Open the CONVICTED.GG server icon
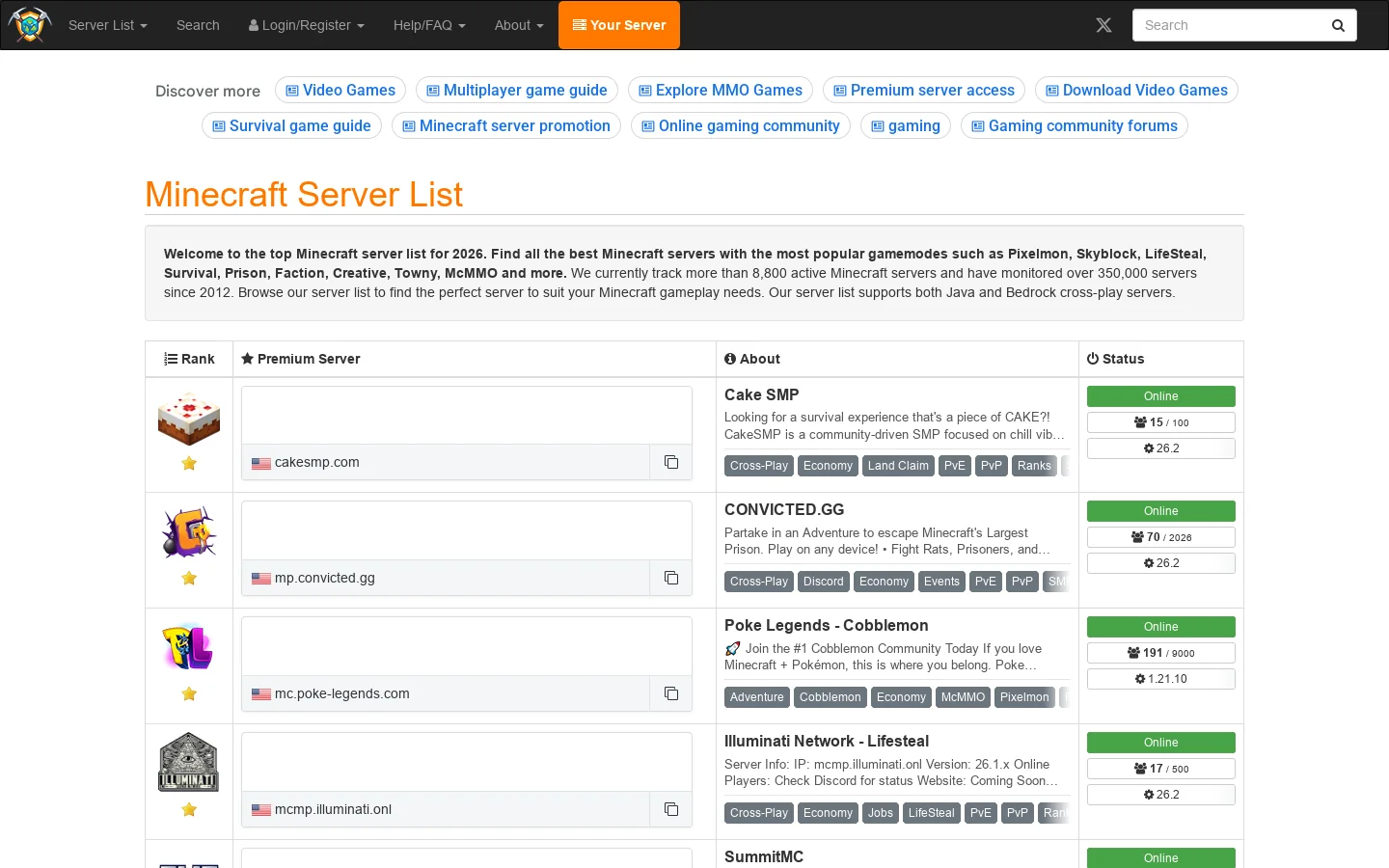 tap(189, 532)
